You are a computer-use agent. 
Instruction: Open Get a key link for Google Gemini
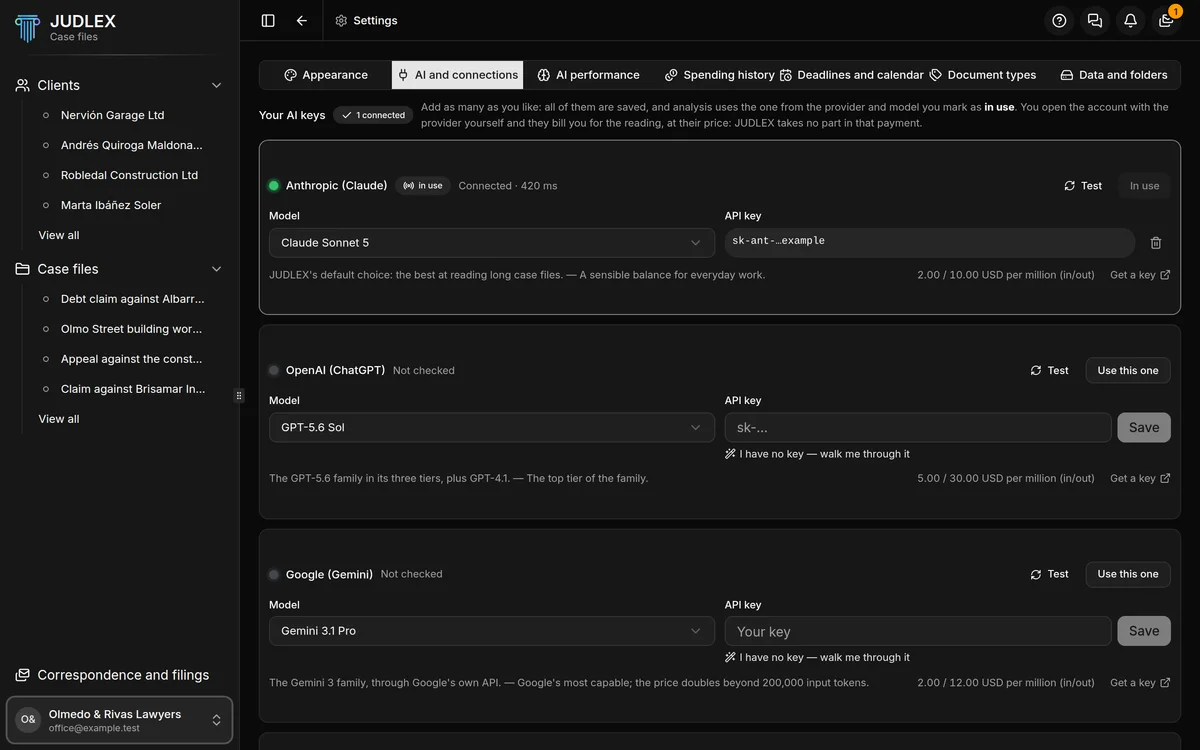1140,683
